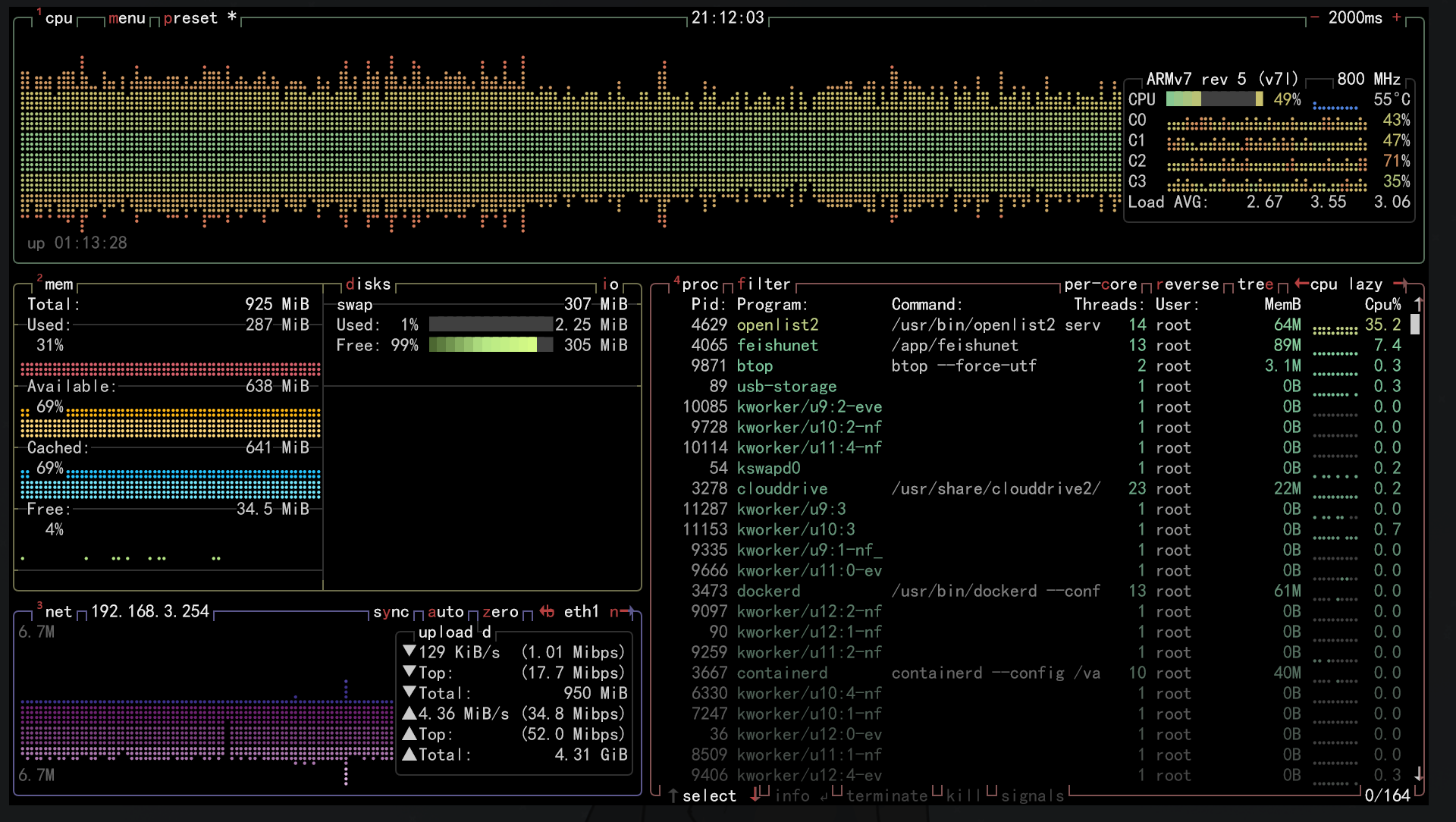Toggle net auto scaling

[445, 612]
